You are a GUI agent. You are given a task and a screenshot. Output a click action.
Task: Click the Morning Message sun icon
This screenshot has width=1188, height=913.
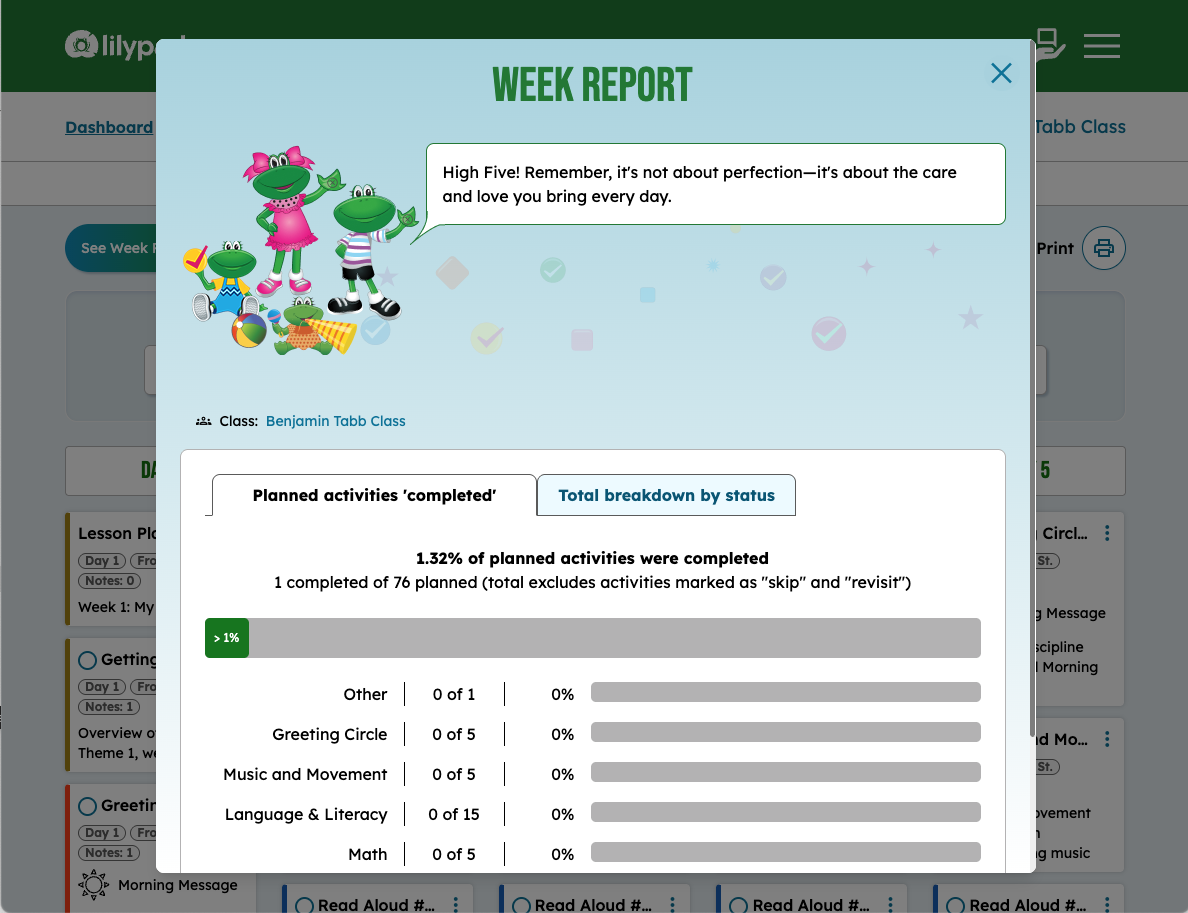pyautogui.click(x=93, y=885)
